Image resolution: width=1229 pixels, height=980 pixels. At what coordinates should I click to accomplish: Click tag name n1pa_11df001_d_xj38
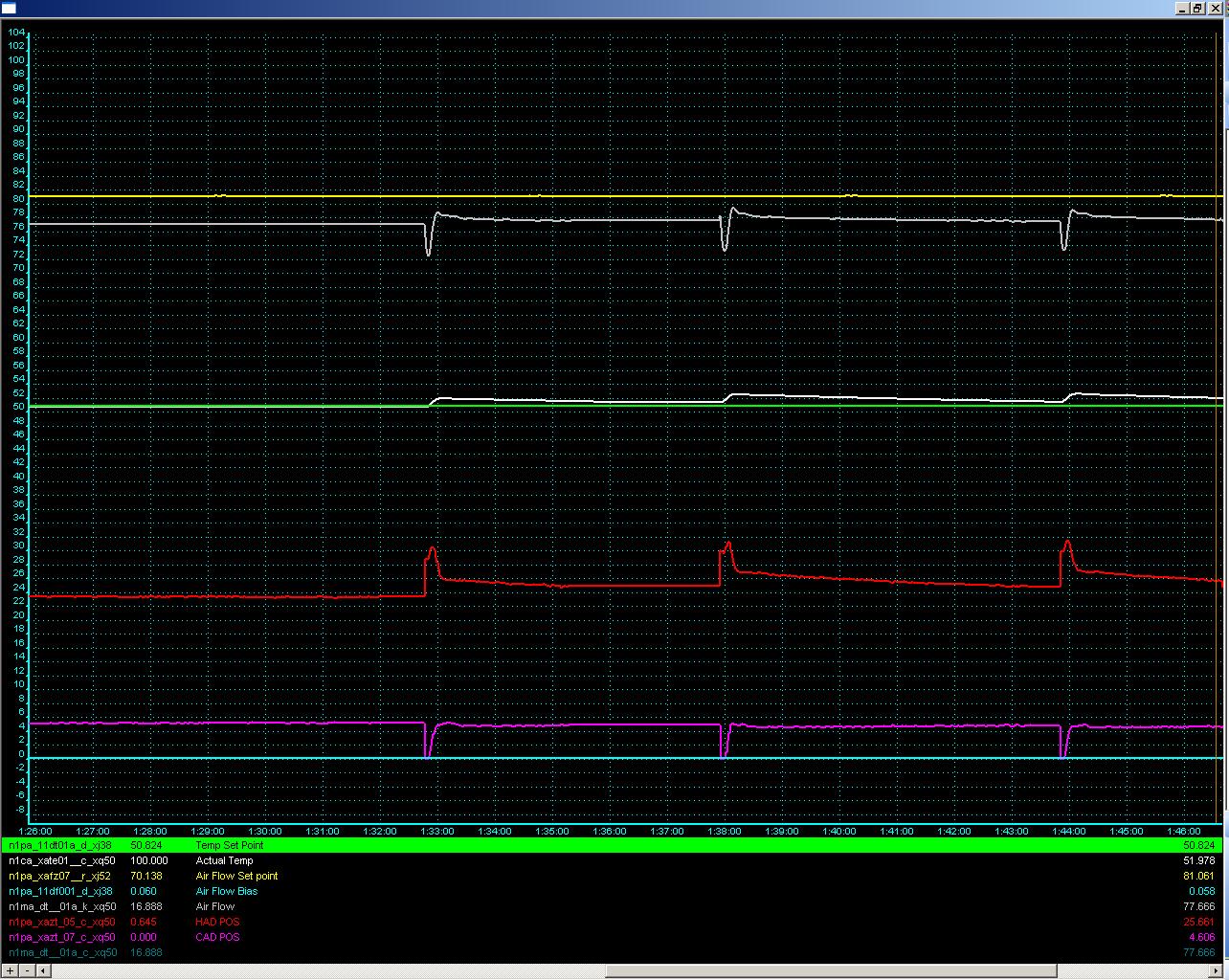[61, 891]
